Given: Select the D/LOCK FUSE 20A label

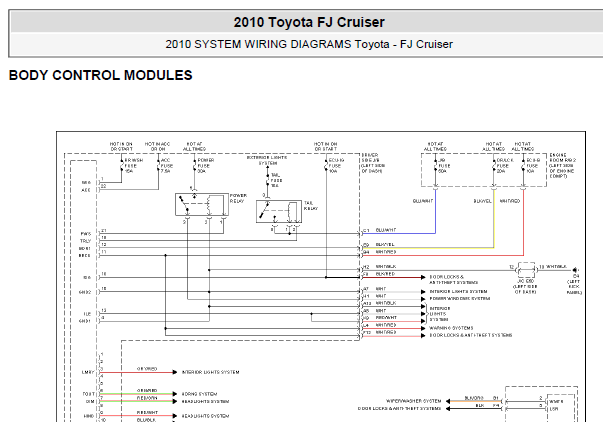Looking at the screenshot, I should click(x=504, y=165).
